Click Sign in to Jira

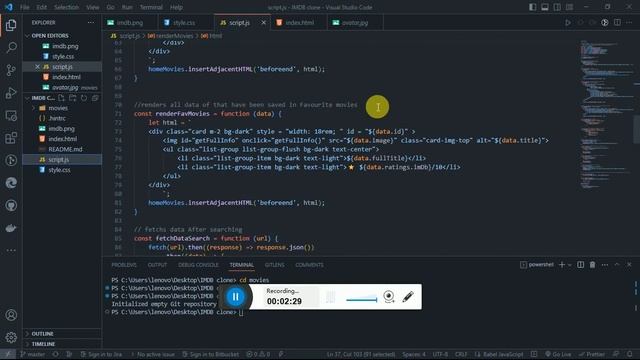[x=101, y=354]
